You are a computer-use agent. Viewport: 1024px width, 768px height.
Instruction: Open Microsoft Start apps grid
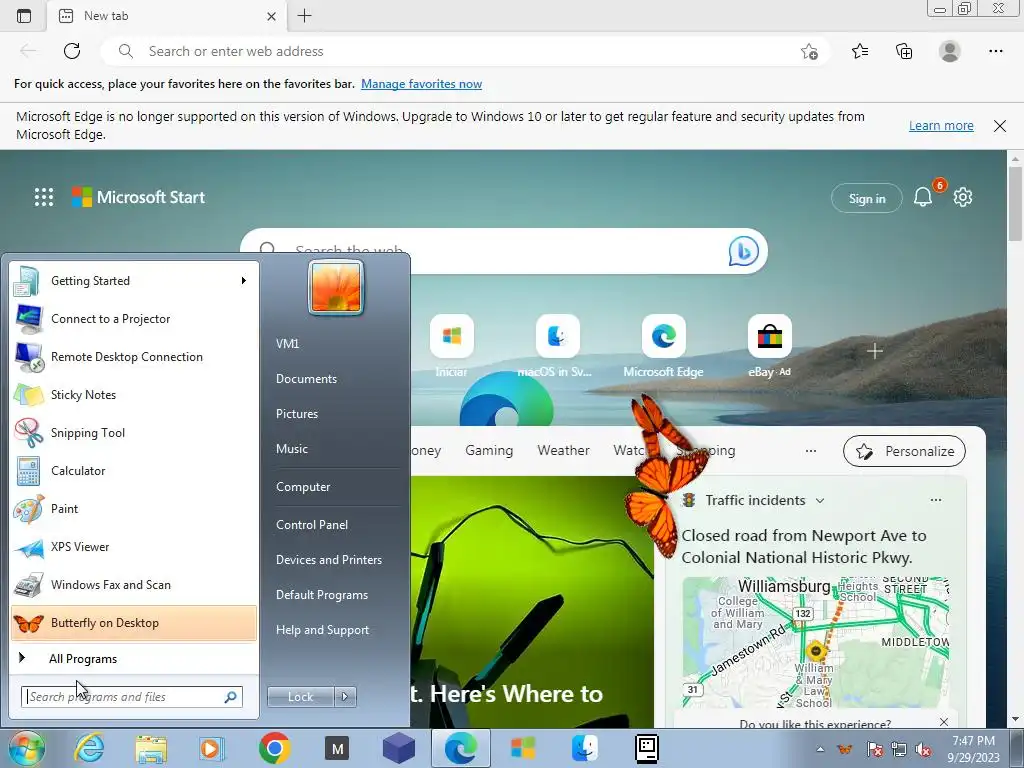pos(44,197)
